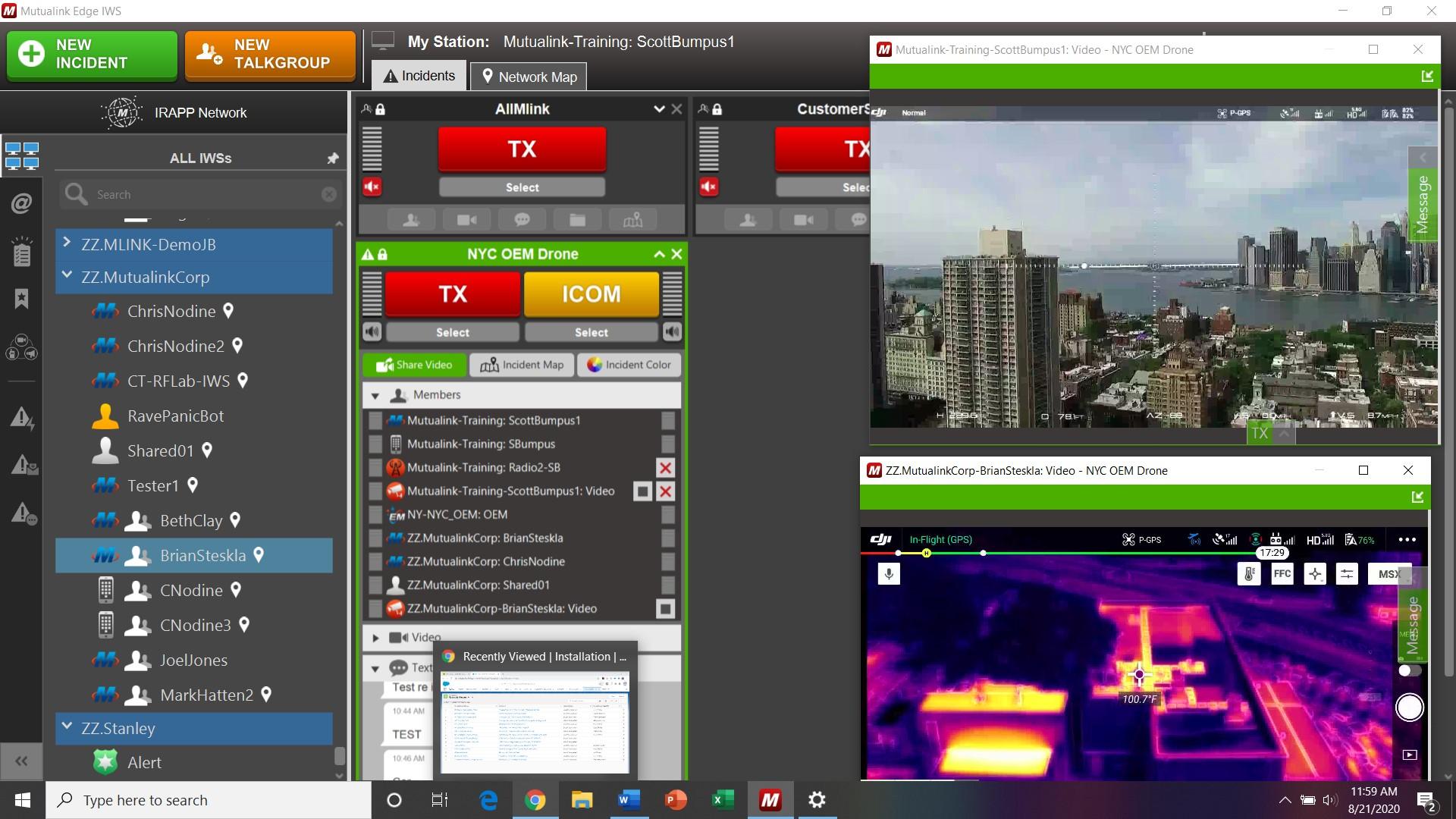Open Message tab on top video window
Screen dimensions: 1456x819
tap(1423, 205)
